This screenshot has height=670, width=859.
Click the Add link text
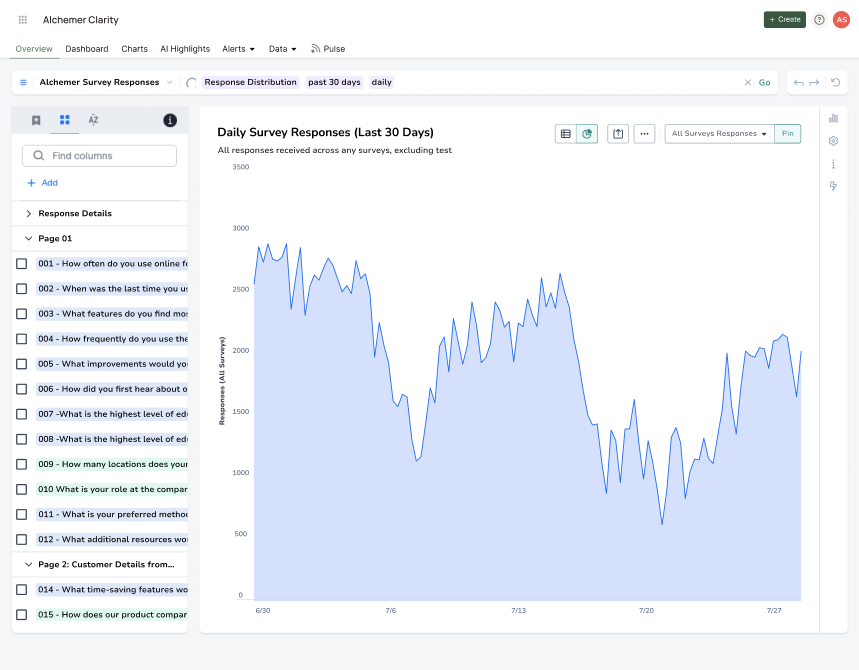[x=49, y=183]
